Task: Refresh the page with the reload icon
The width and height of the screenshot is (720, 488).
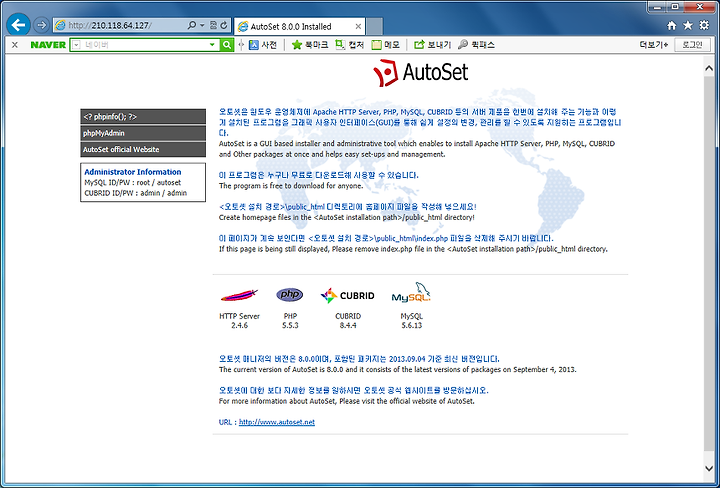Action: [x=224, y=25]
